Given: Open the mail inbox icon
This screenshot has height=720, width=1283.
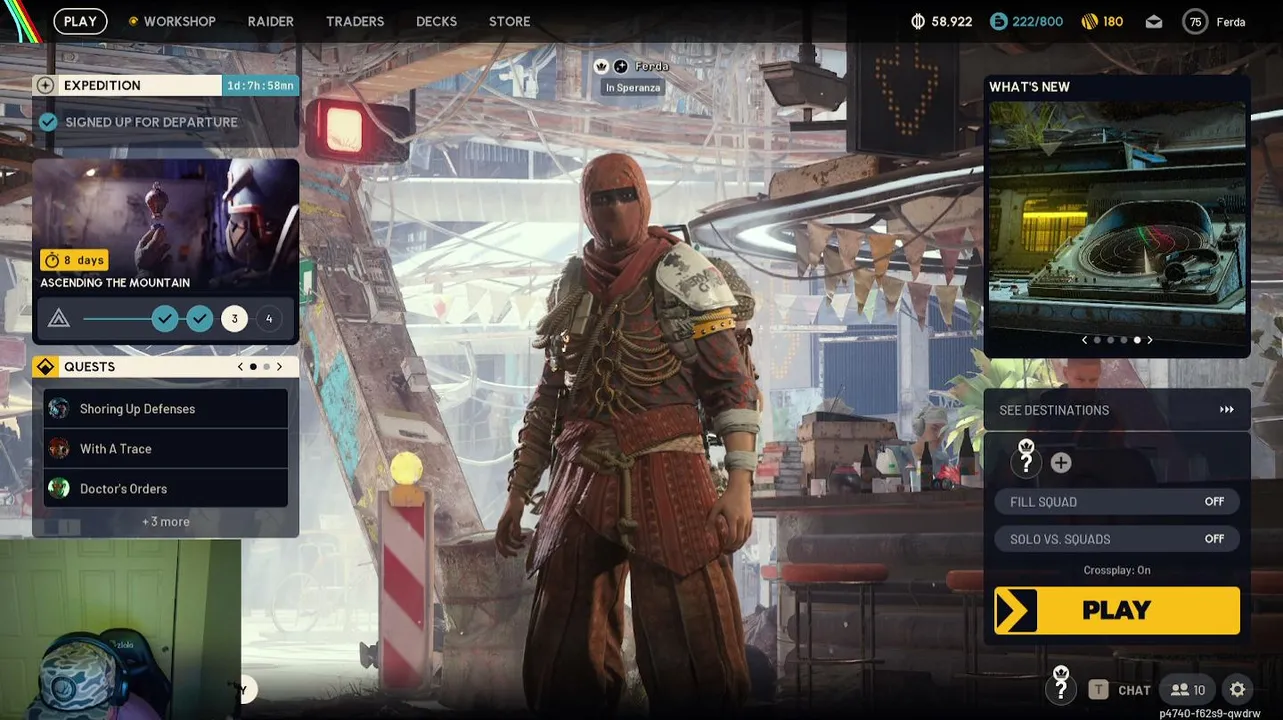Looking at the screenshot, I should pos(1154,21).
